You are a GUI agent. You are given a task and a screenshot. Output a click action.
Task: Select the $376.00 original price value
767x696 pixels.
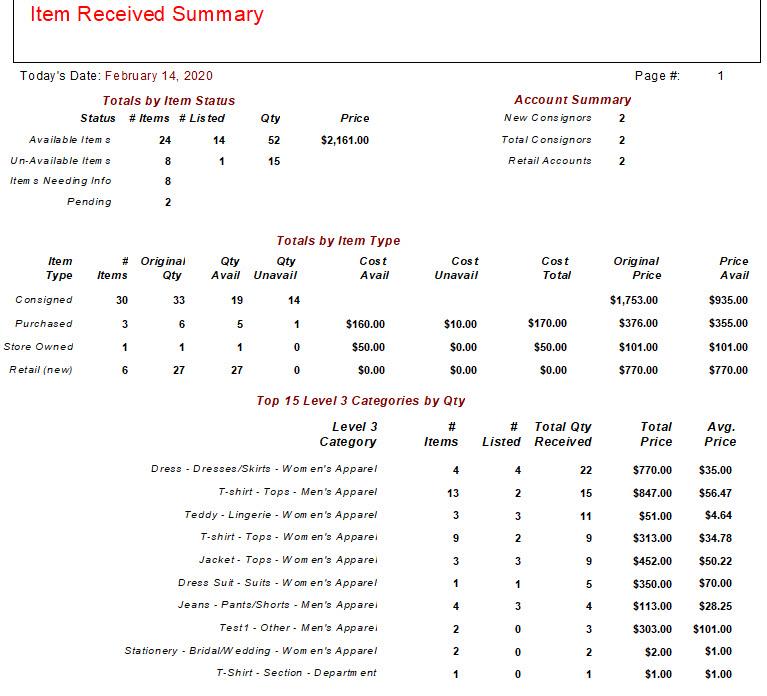tap(638, 323)
